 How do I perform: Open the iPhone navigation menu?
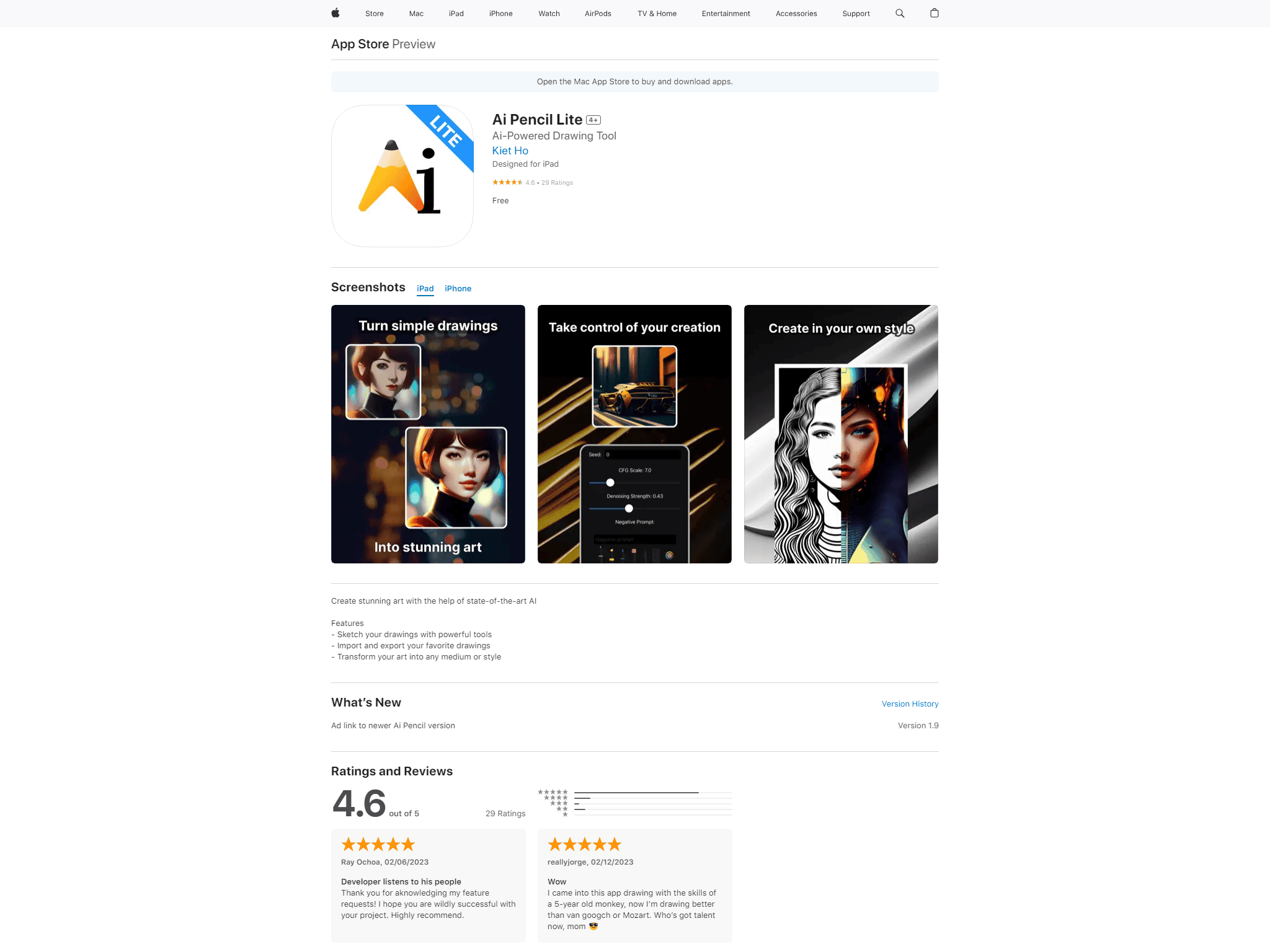pyautogui.click(x=501, y=14)
